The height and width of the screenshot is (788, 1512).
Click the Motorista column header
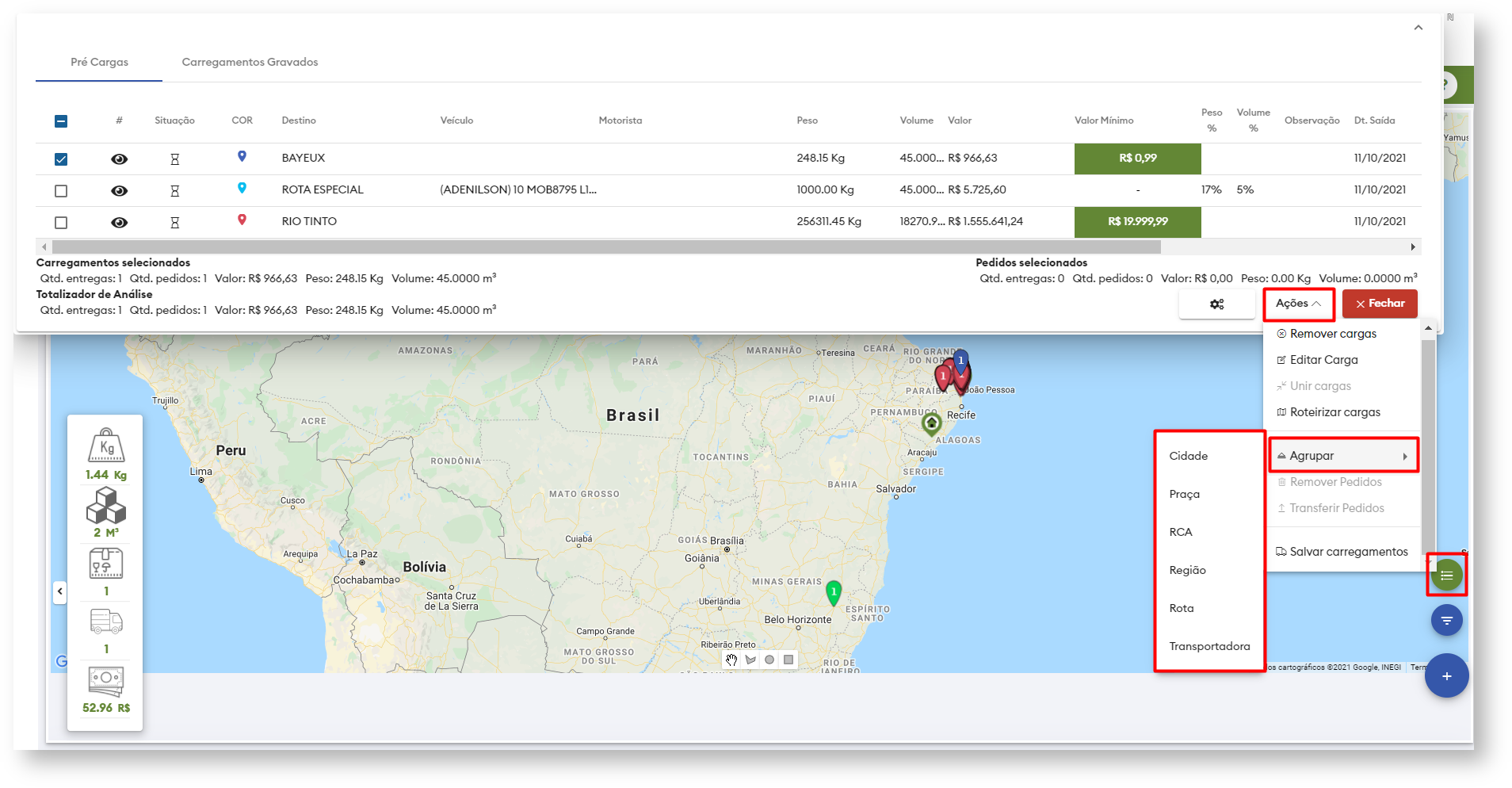coord(620,120)
